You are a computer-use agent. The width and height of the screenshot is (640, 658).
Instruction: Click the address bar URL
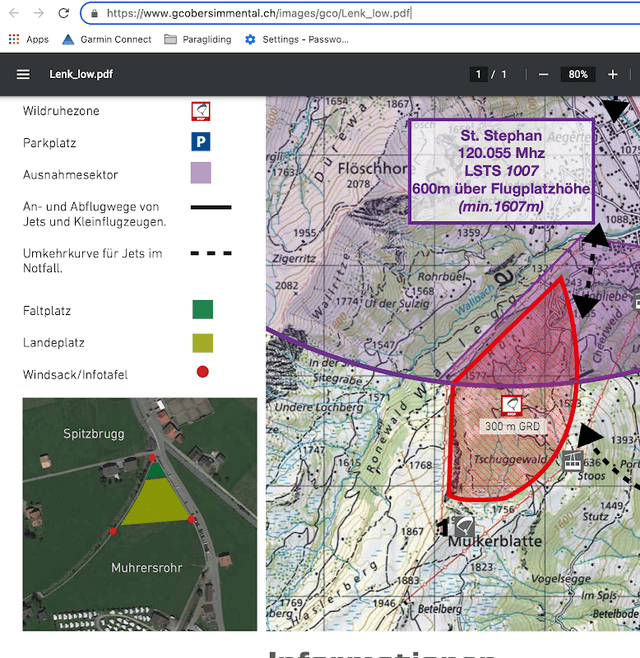tap(258, 13)
